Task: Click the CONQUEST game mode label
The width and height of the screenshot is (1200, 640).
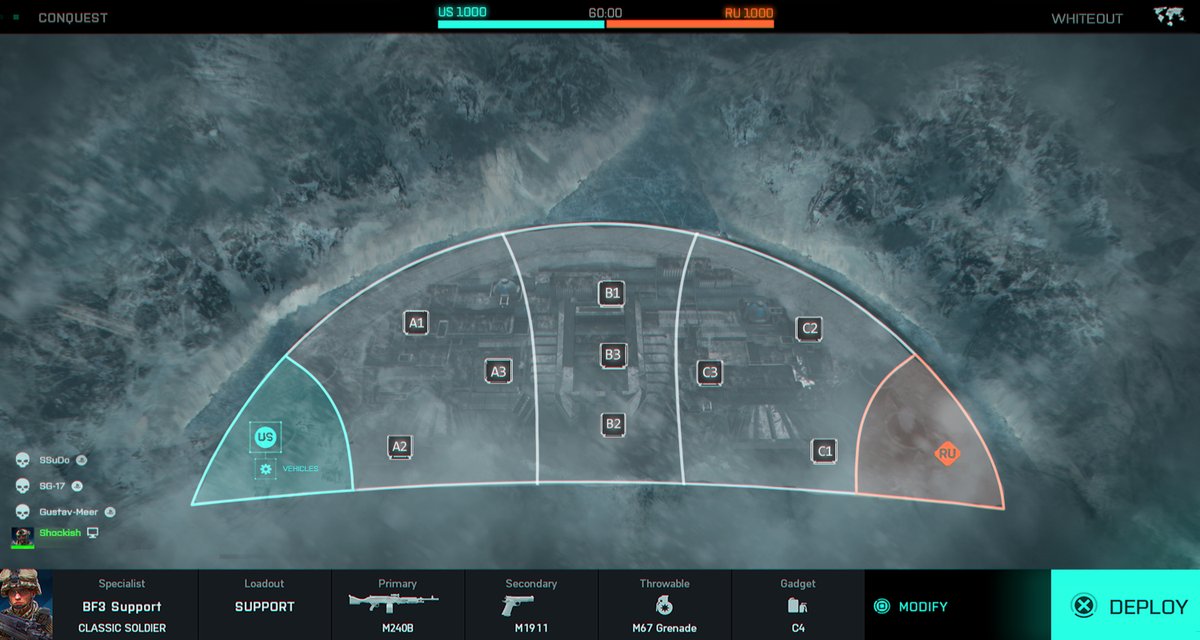Action: point(73,18)
